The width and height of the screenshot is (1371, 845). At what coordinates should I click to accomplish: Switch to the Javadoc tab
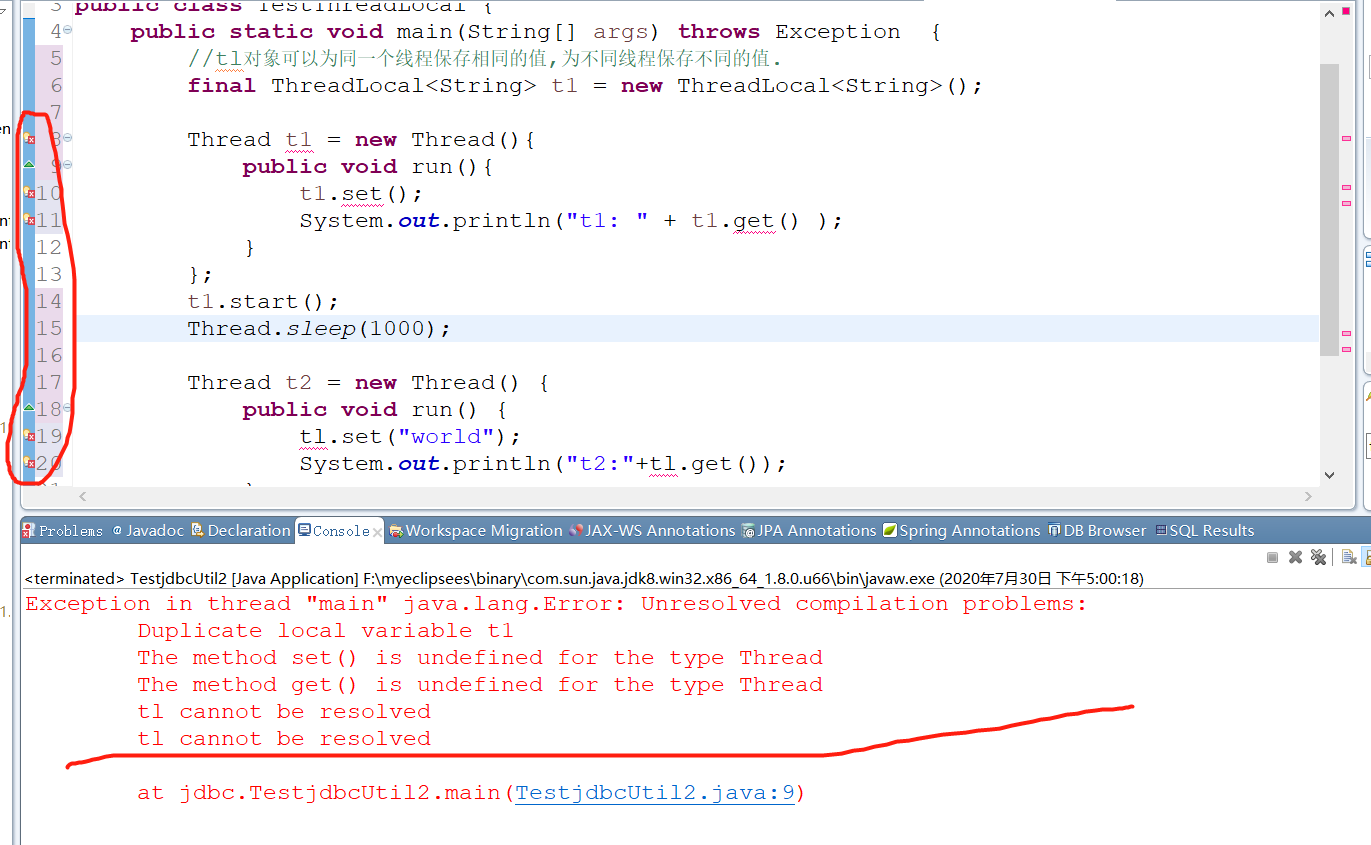148,531
